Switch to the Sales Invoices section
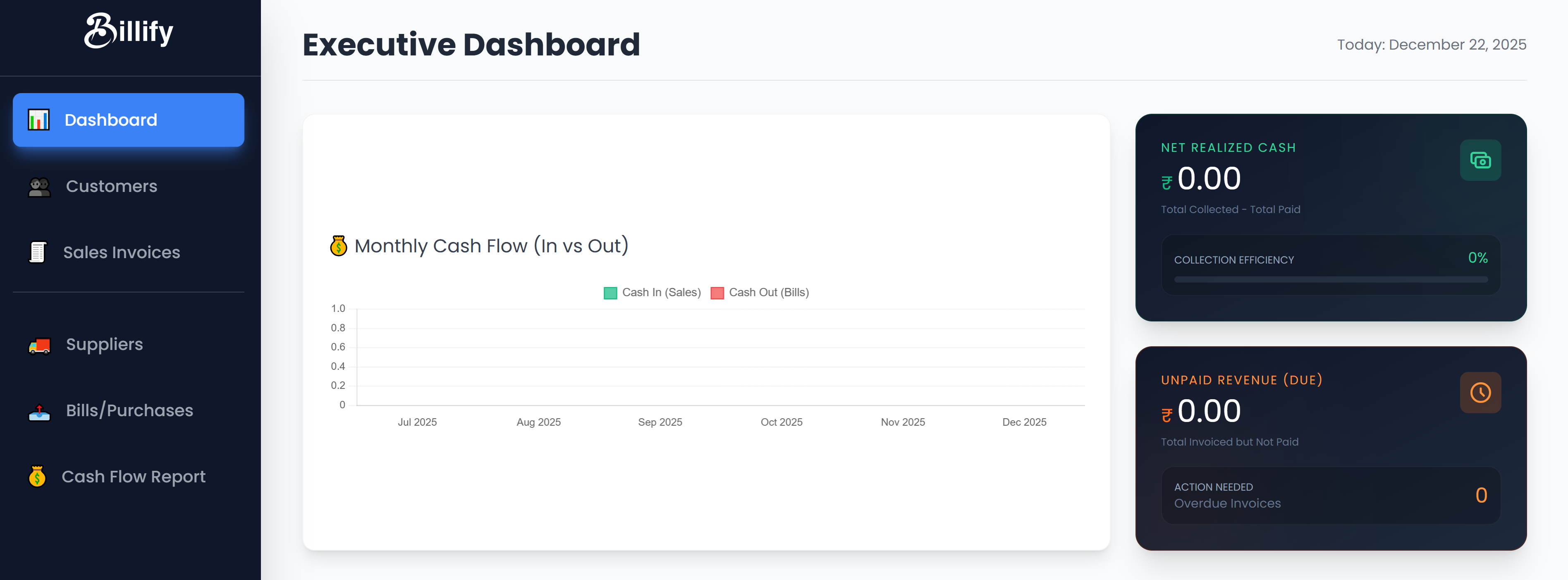 121,252
